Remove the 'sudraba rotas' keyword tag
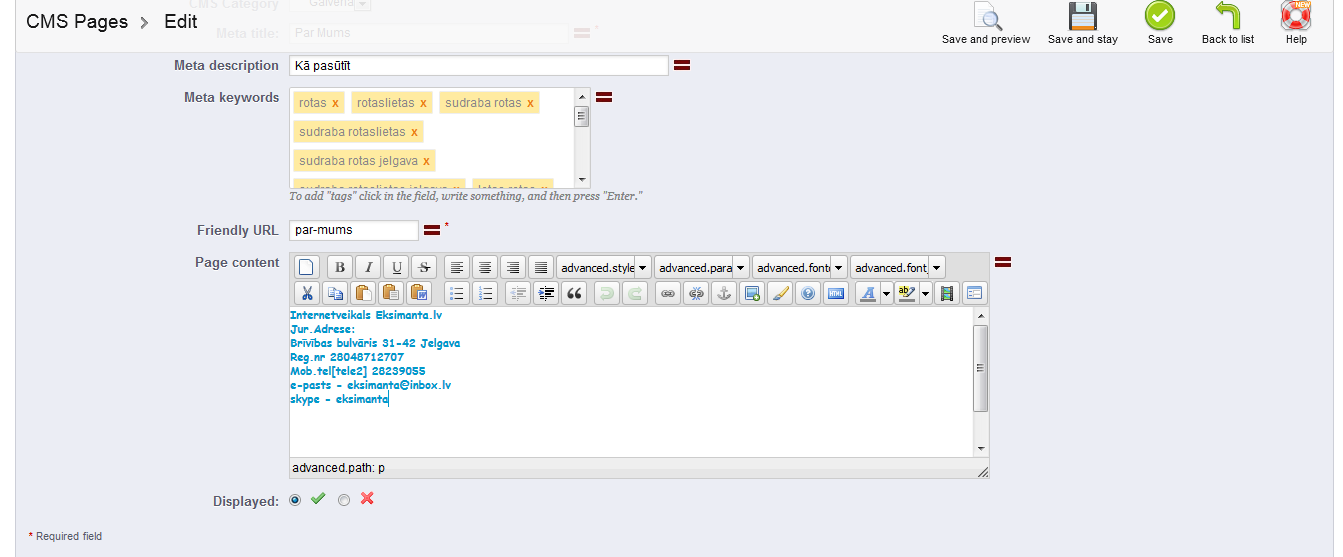 pyautogui.click(x=530, y=103)
